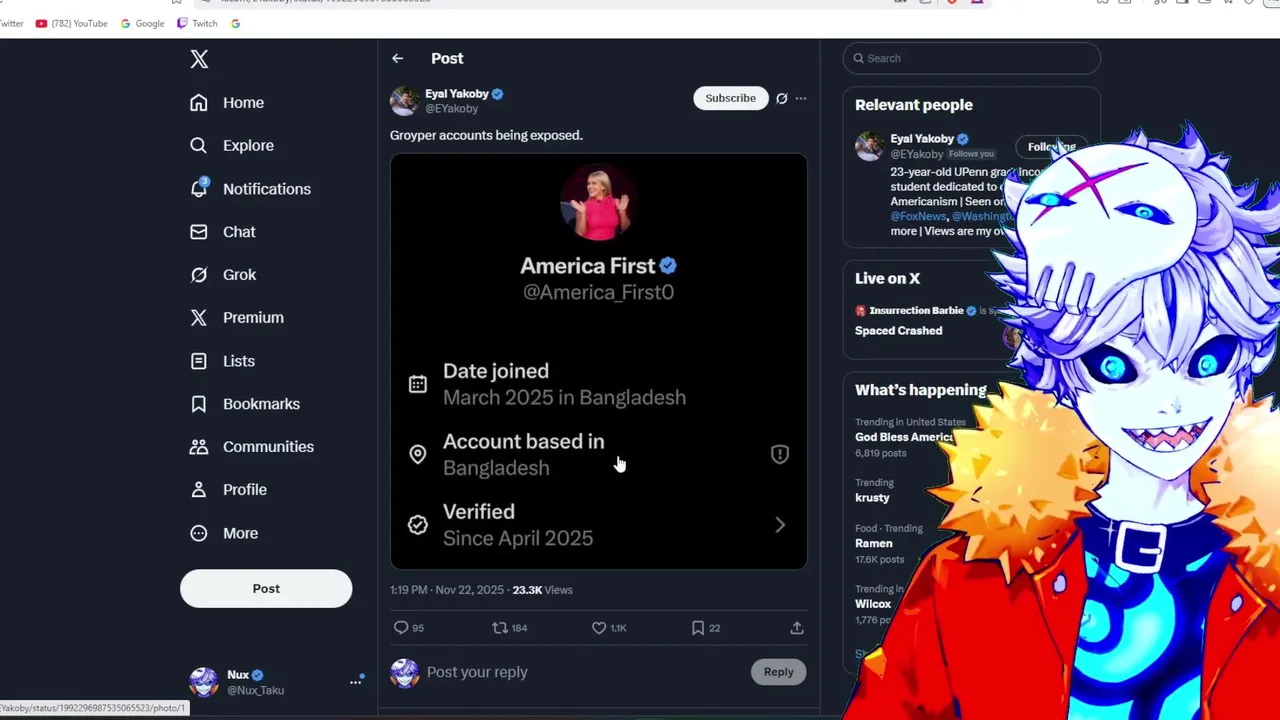Open trending topic God Bless America

[x=904, y=437]
